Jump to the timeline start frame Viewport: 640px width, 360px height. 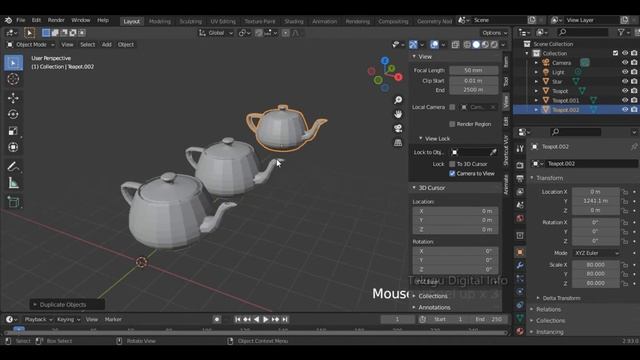click(x=238, y=320)
